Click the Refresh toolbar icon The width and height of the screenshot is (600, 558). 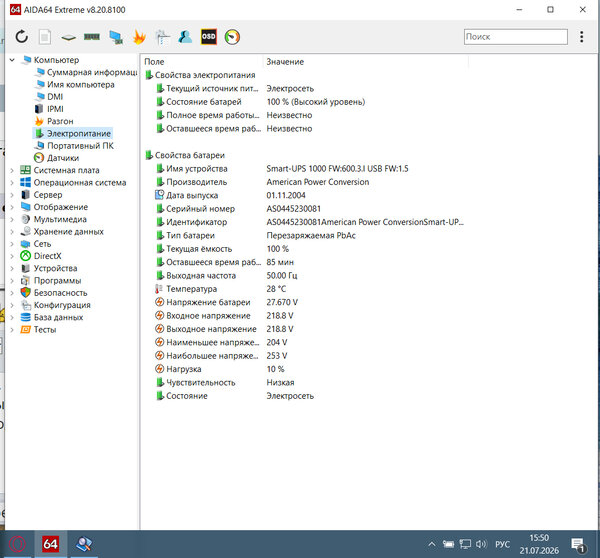(x=22, y=37)
